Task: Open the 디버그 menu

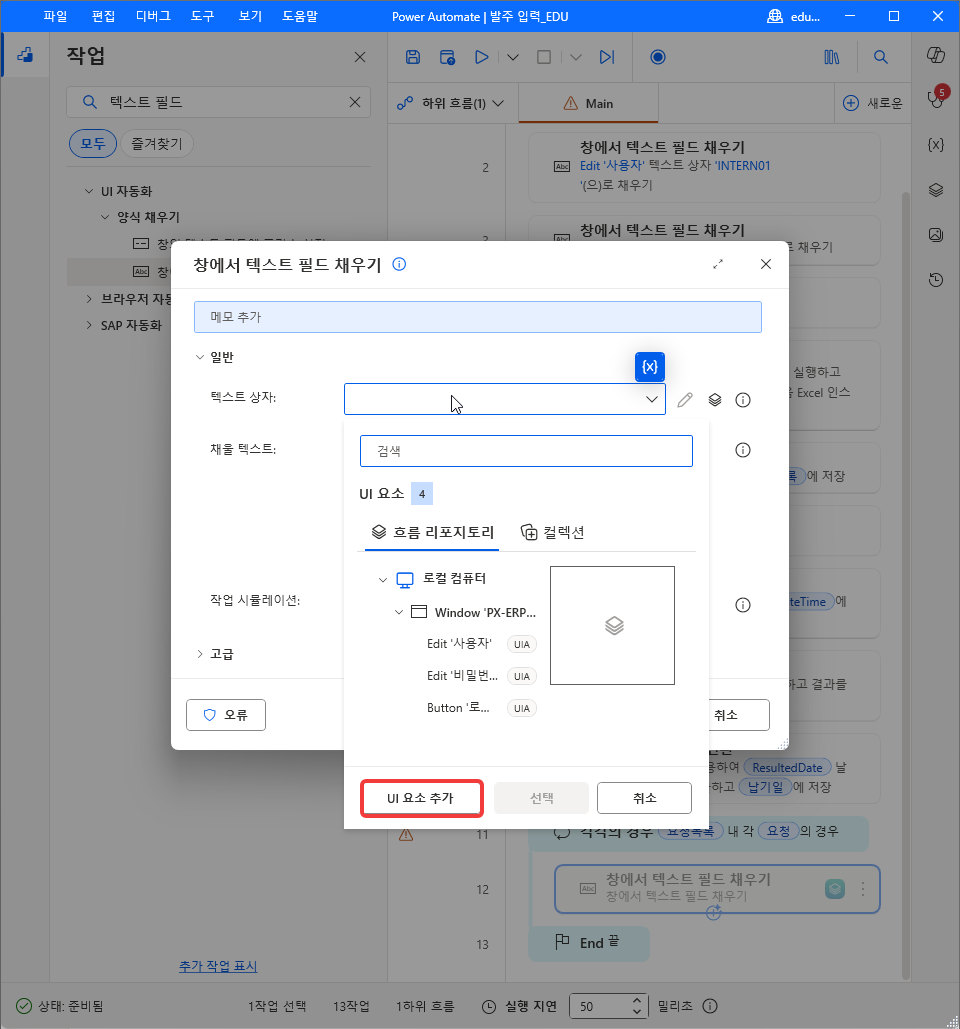Action: (x=153, y=16)
